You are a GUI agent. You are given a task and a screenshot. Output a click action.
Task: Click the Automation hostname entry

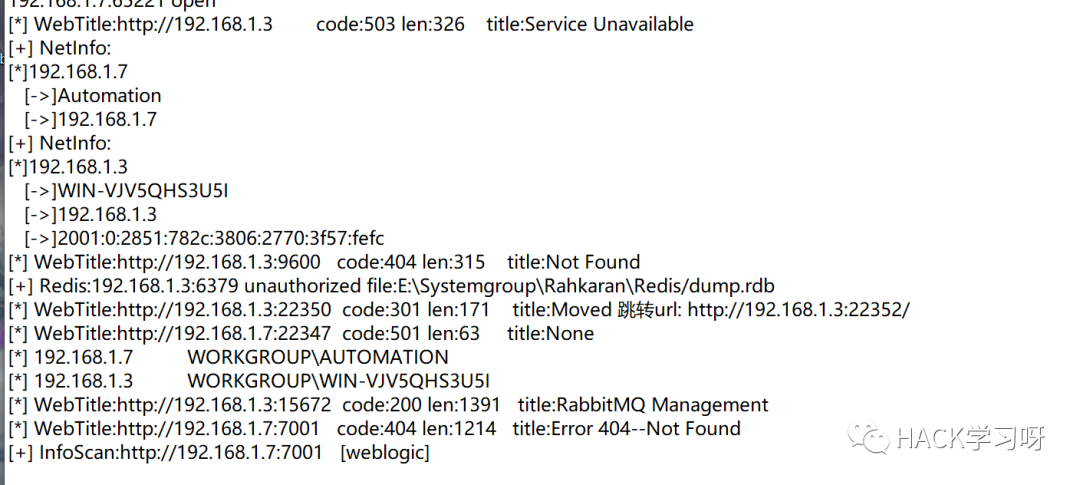[x=110, y=96]
